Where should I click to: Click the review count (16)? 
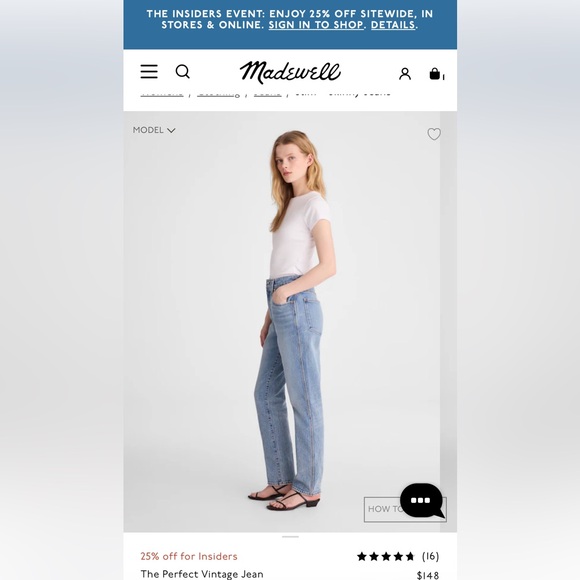point(430,556)
